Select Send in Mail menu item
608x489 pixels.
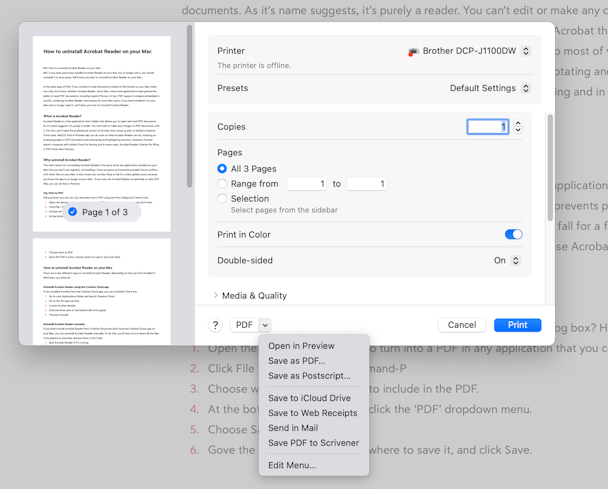pyautogui.click(x=293, y=428)
